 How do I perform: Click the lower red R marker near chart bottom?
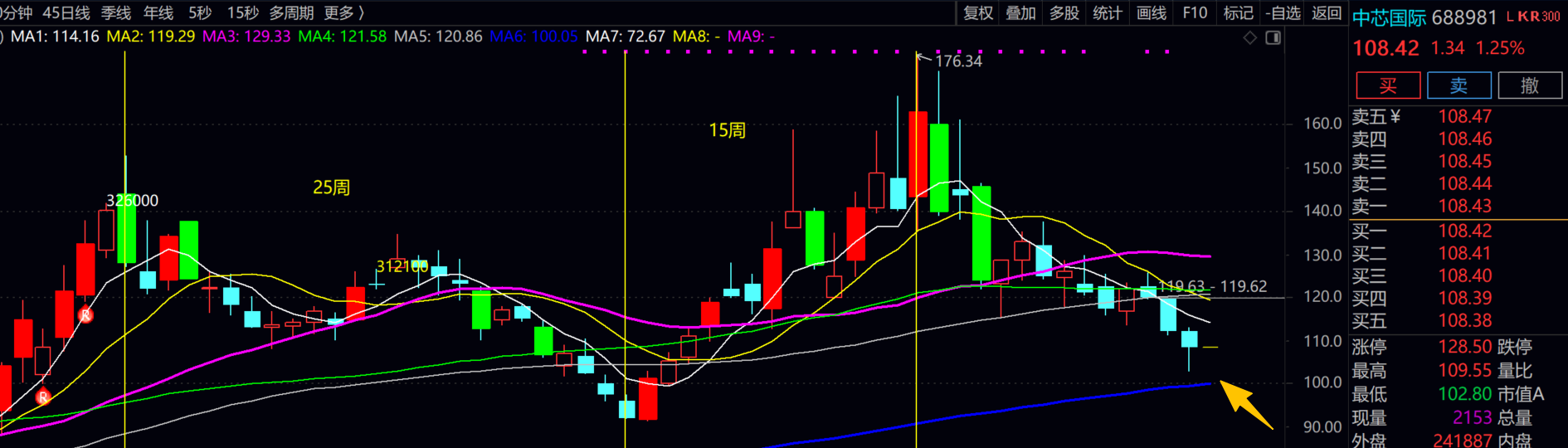click(x=43, y=397)
